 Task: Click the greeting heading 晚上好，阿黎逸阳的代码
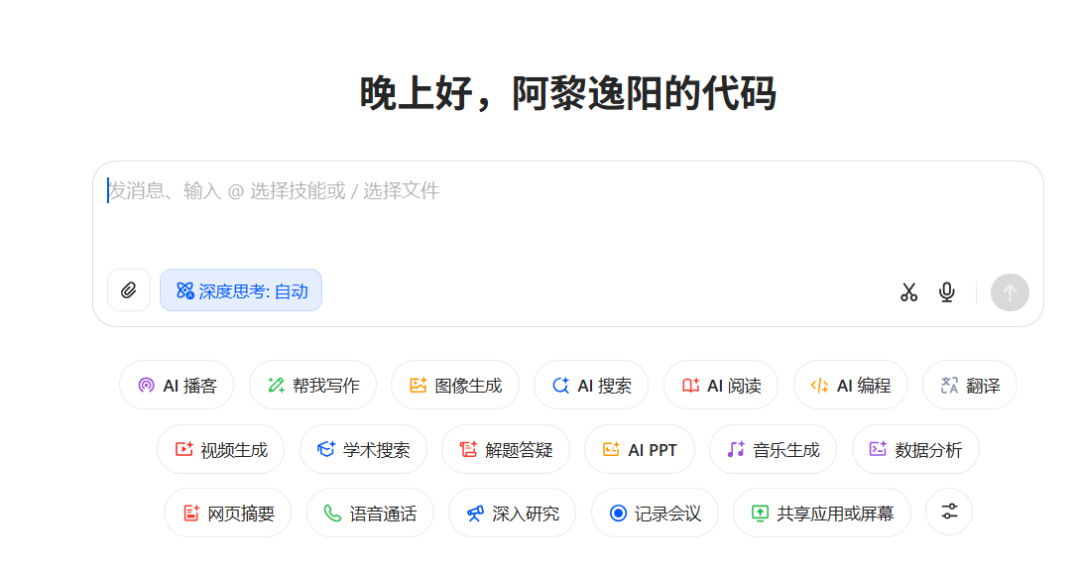tap(568, 93)
